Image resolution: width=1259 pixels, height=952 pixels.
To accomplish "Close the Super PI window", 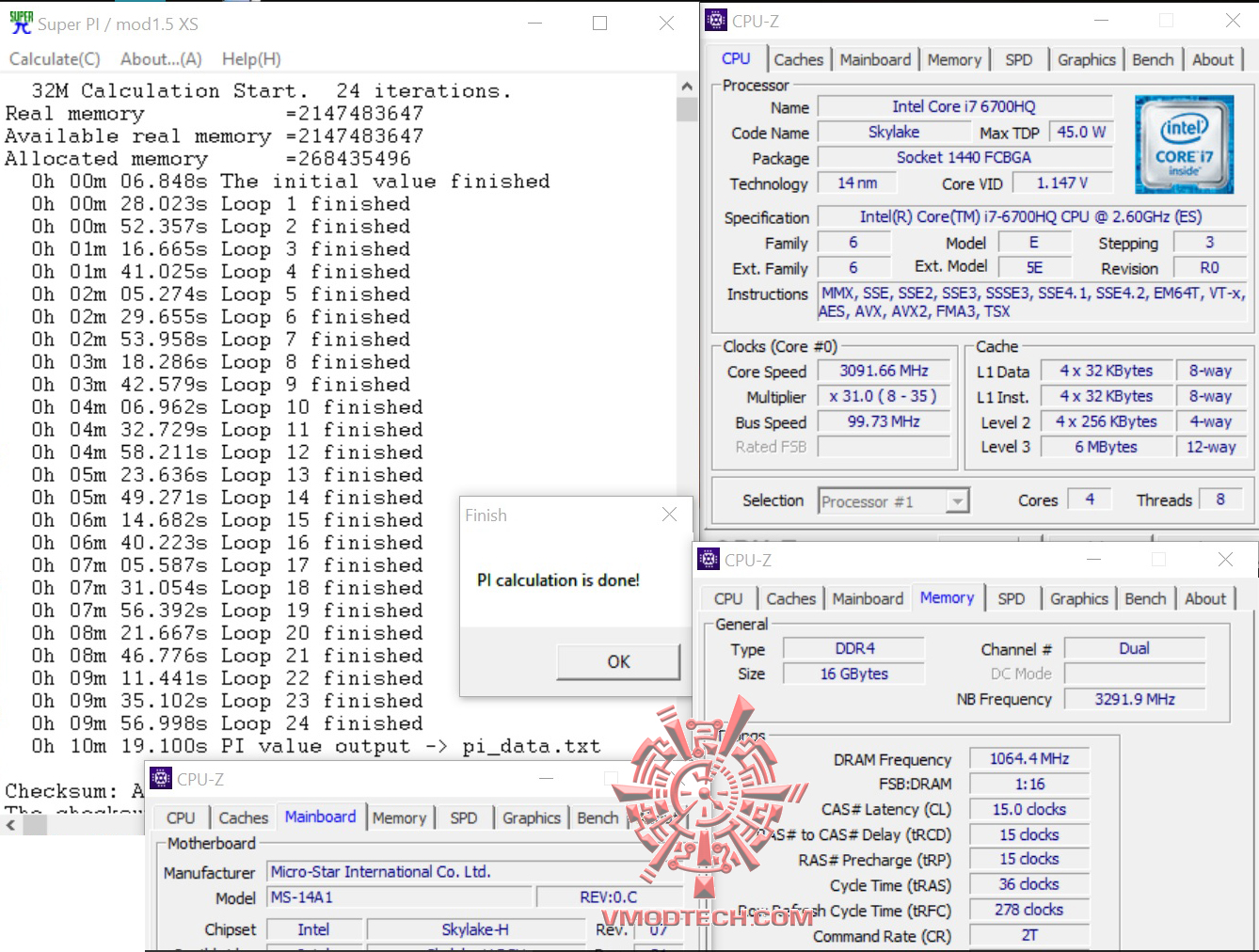I will click(x=666, y=24).
